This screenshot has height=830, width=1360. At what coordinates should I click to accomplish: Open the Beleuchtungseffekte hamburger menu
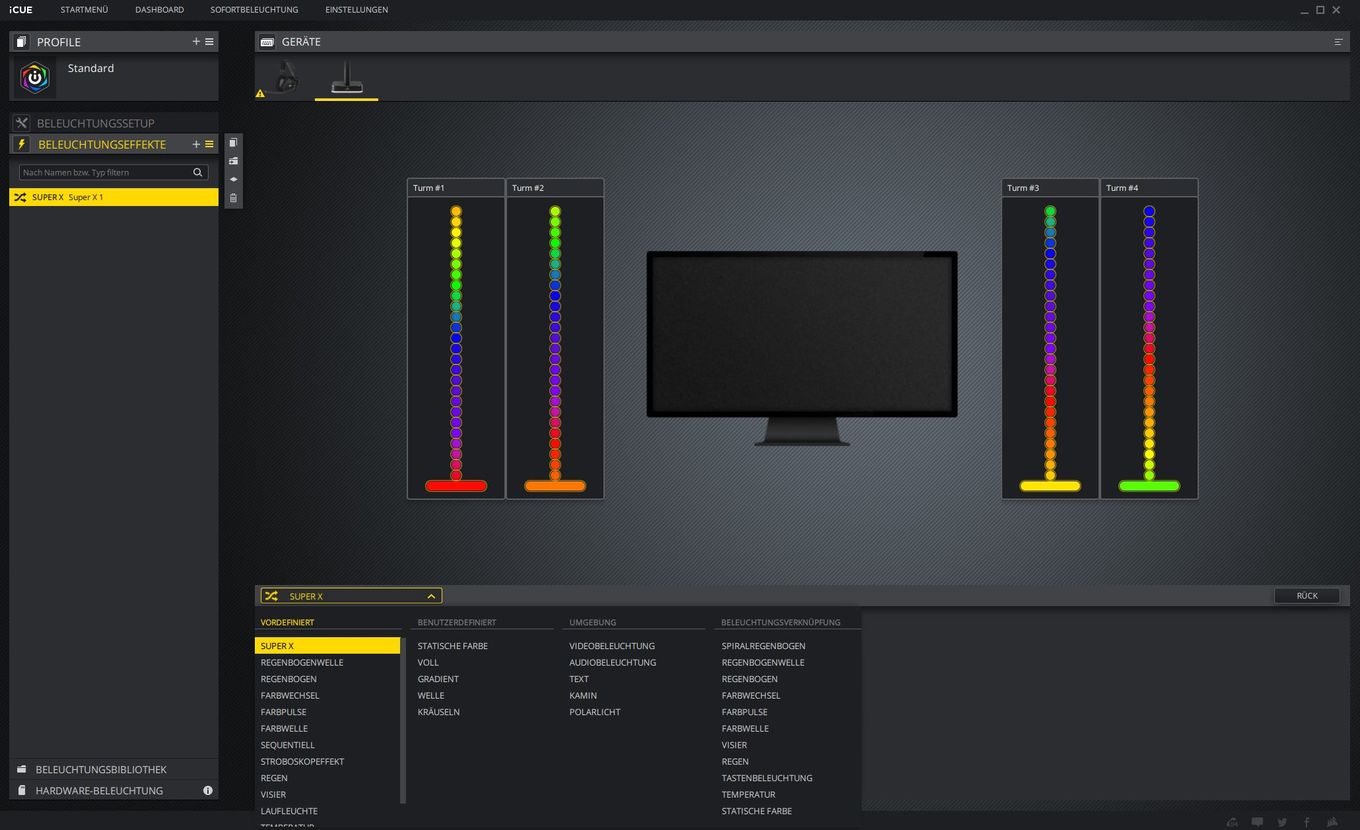coord(209,144)
